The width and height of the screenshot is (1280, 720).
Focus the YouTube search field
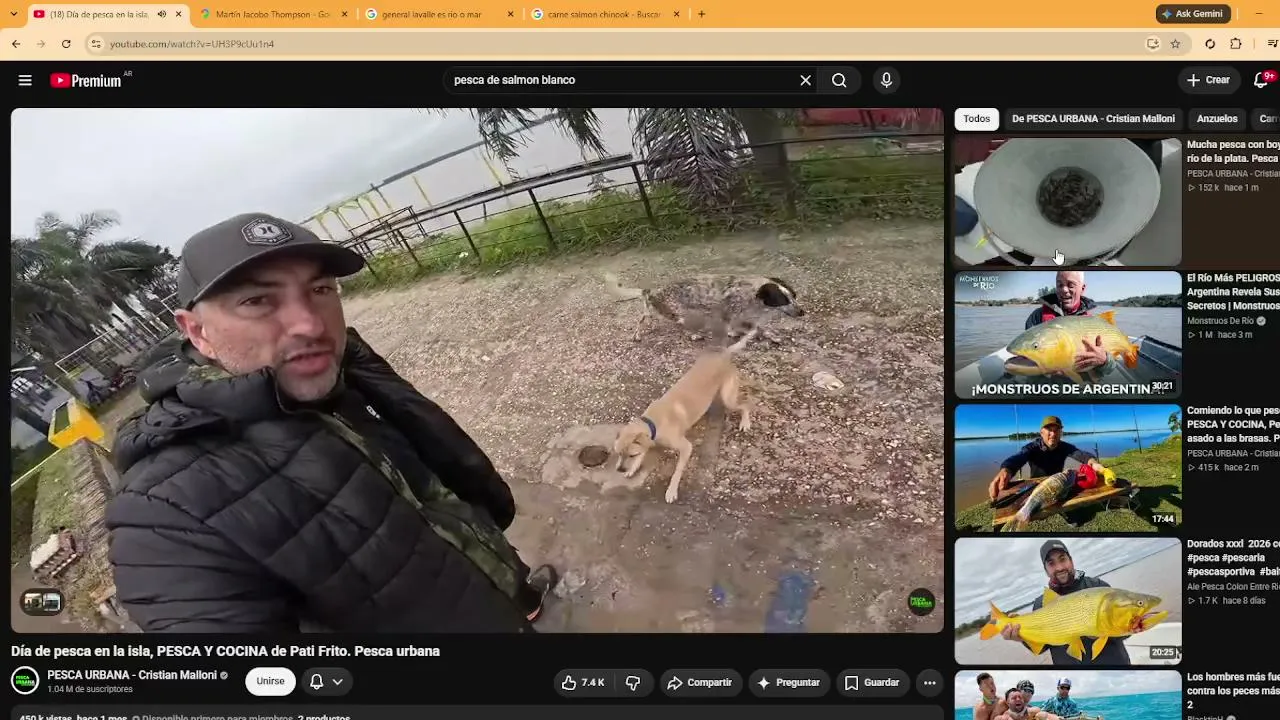pyautogui.click(x=620, y=80)
